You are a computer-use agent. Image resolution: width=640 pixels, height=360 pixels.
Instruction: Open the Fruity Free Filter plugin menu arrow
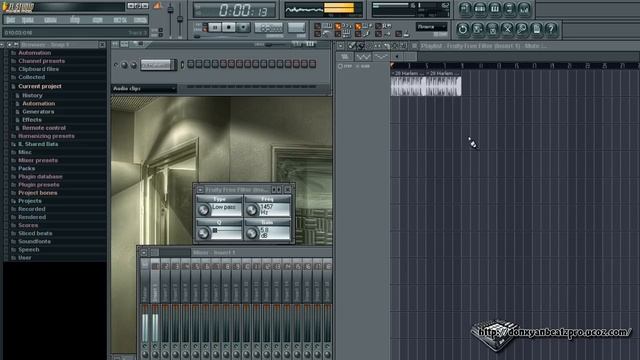coord(200,190)
